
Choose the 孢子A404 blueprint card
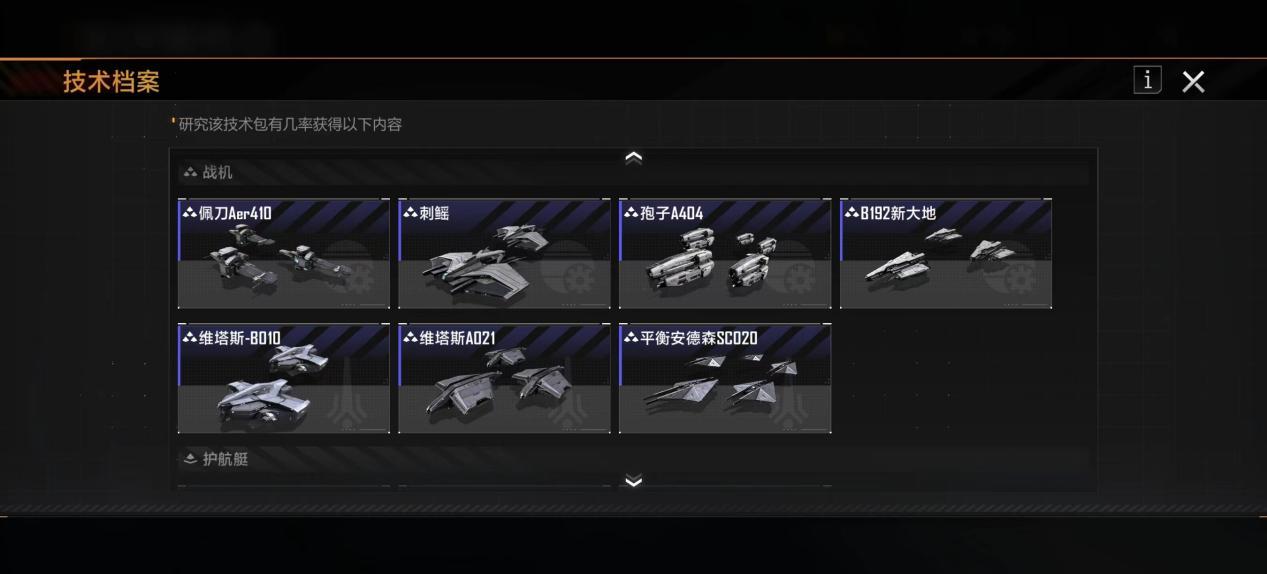click(x=725, y=253)
